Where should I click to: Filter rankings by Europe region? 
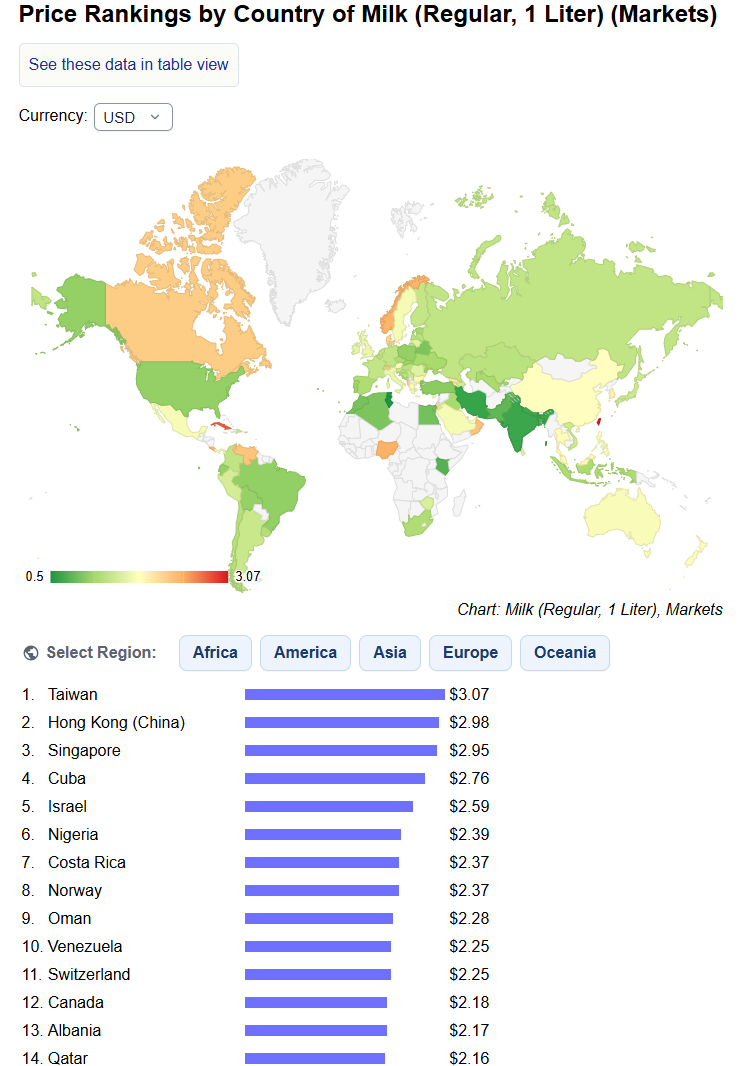pos(470,653)
